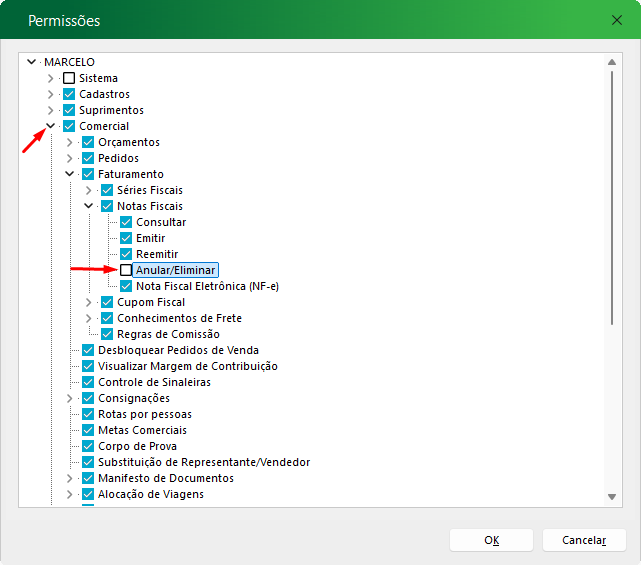Collapse the Notas Fiscais node

coord(89,206)
